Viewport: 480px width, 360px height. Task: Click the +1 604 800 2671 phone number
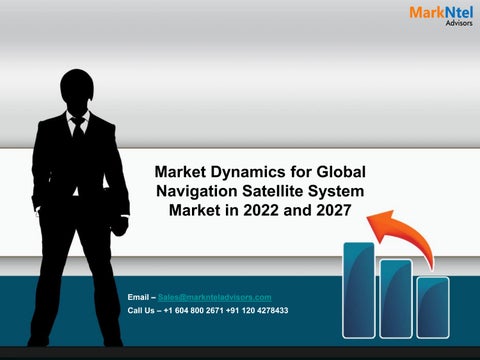(193, 310)
